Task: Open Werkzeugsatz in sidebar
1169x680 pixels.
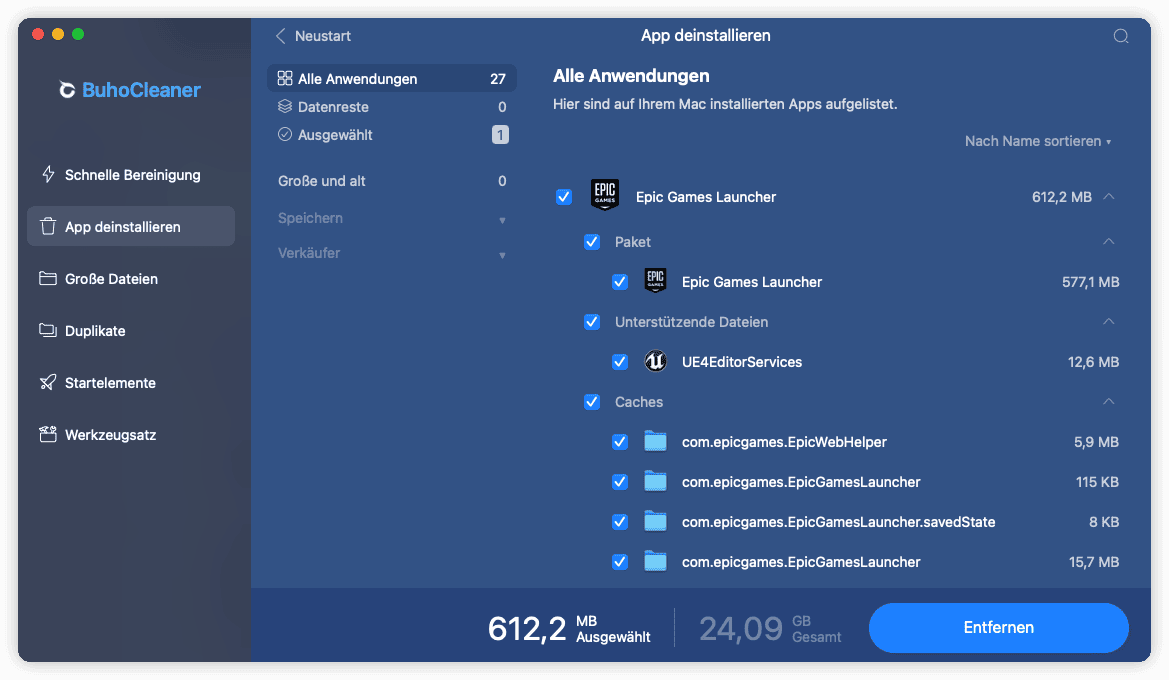Action: [x=130, y=435]
